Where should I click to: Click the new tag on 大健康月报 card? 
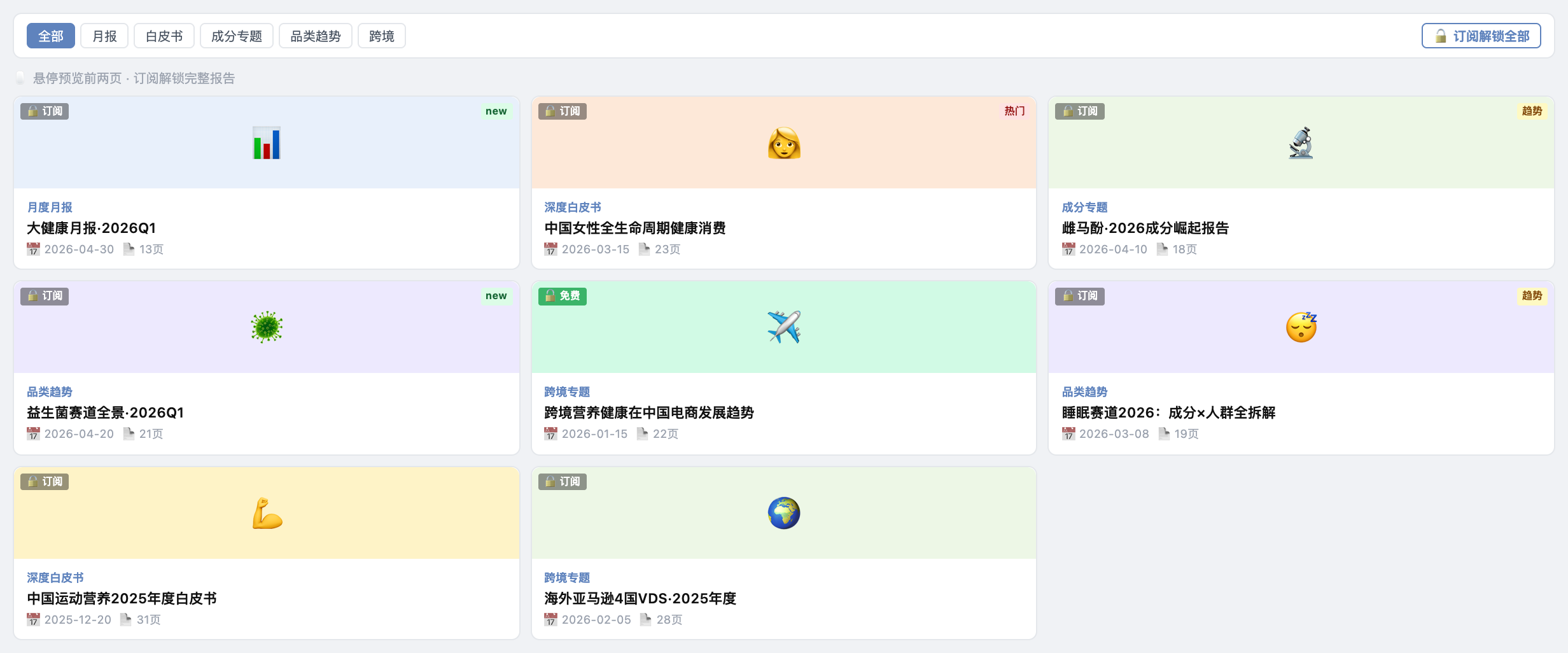496,111
